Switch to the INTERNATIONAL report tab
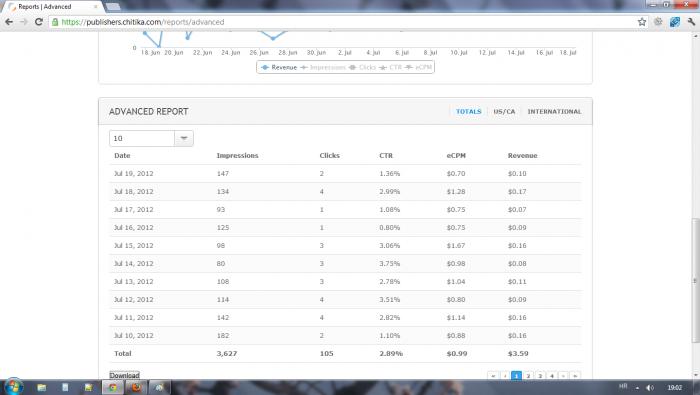The width and height of the screenshot is (700, 395). coord(554,112)
